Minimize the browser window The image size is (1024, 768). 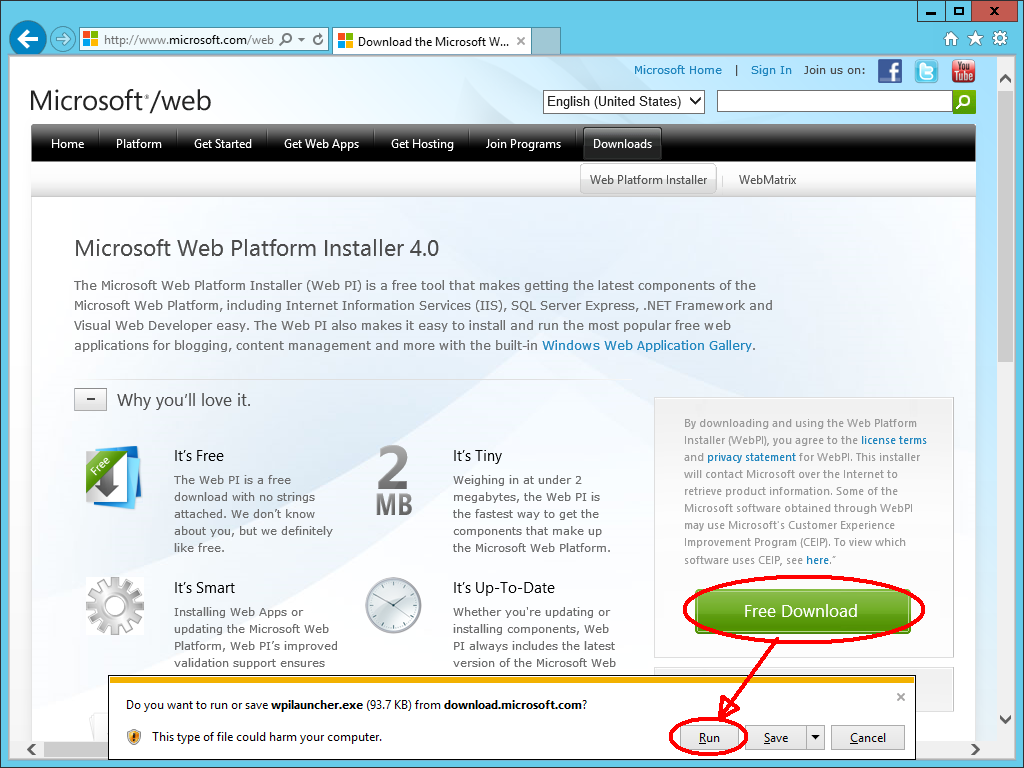tap(931, 11)
